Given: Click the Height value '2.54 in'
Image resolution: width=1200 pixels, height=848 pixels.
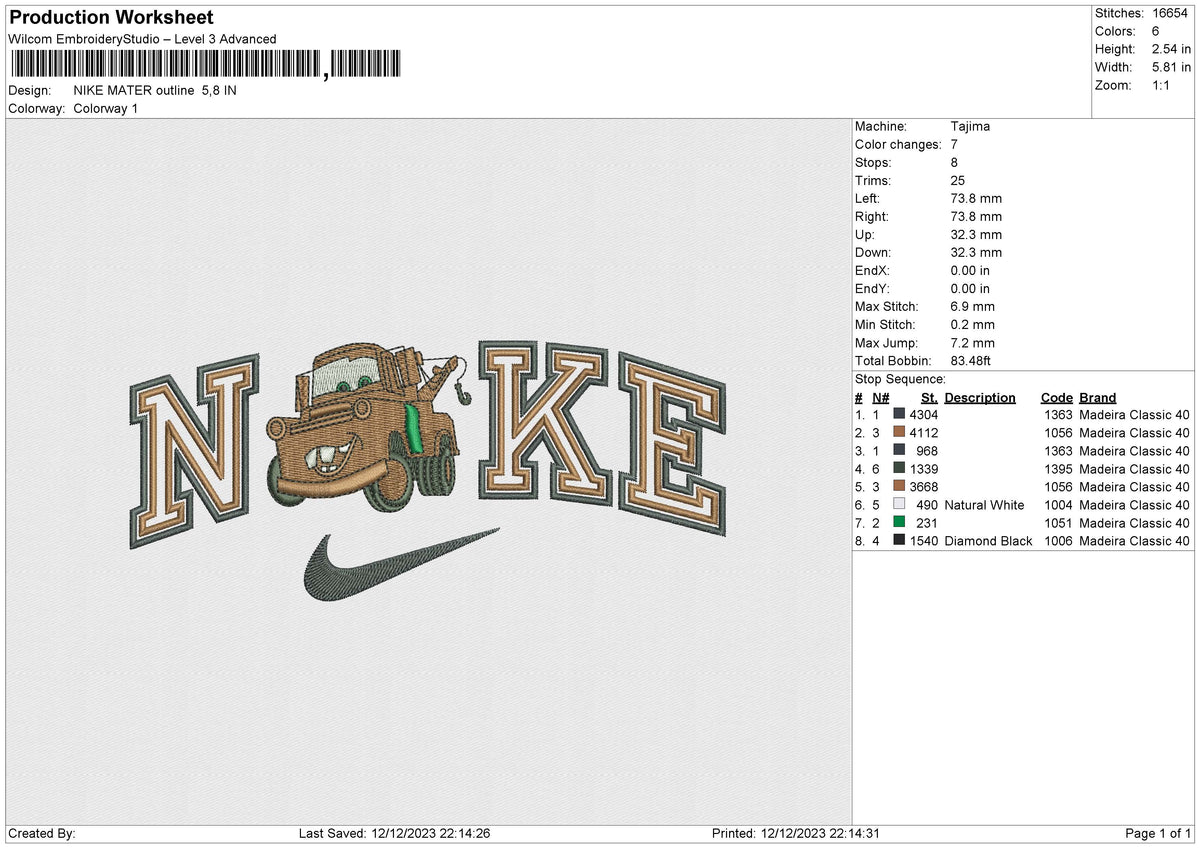Looking at the screenshot, I should coord(1171,49).
